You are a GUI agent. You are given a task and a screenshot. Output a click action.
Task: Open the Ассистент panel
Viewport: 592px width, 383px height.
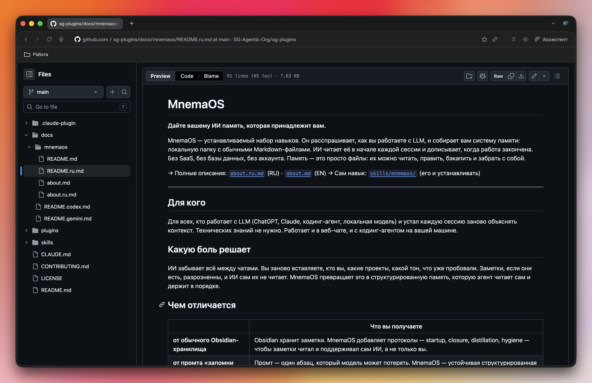[x=551, y=39]
